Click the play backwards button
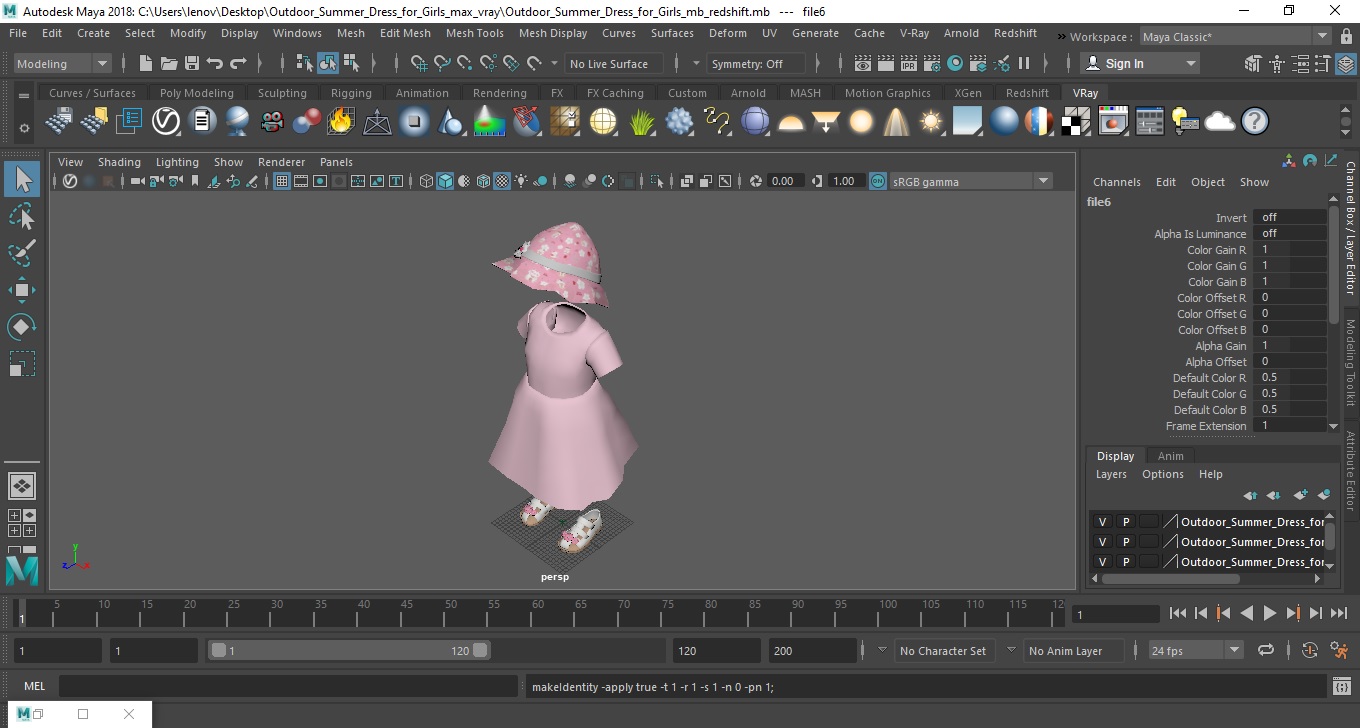 click(x=1246, y=613)
